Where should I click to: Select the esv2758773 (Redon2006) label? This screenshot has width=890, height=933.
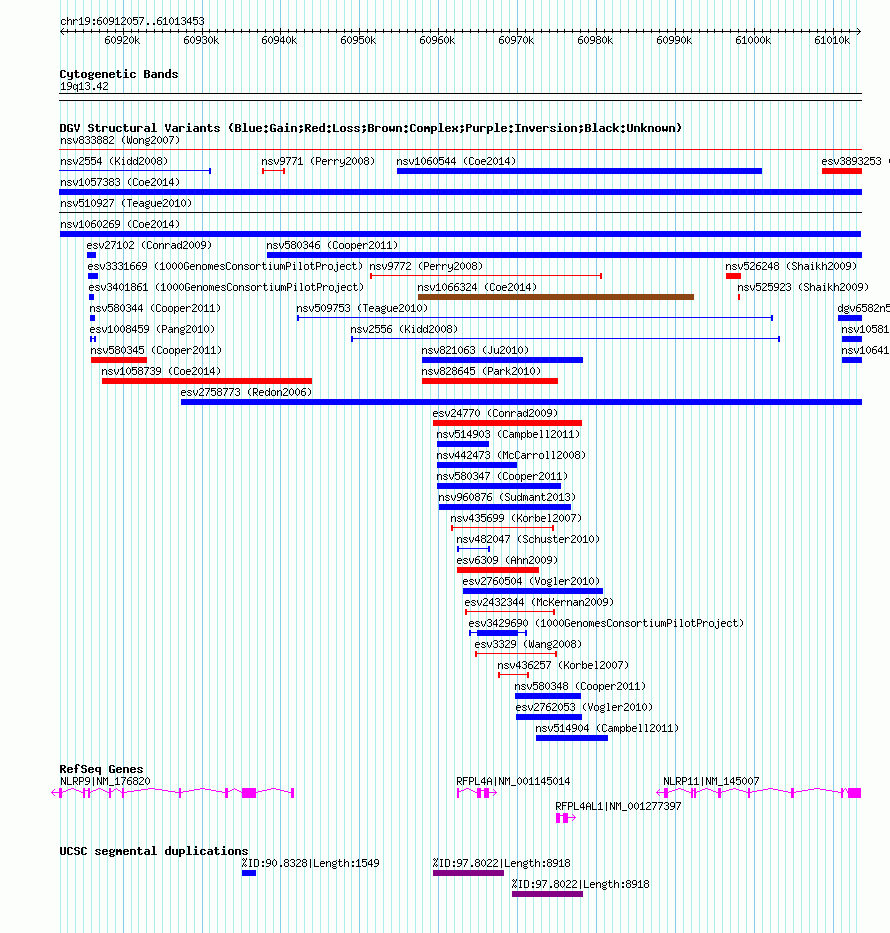coord(246,392)
